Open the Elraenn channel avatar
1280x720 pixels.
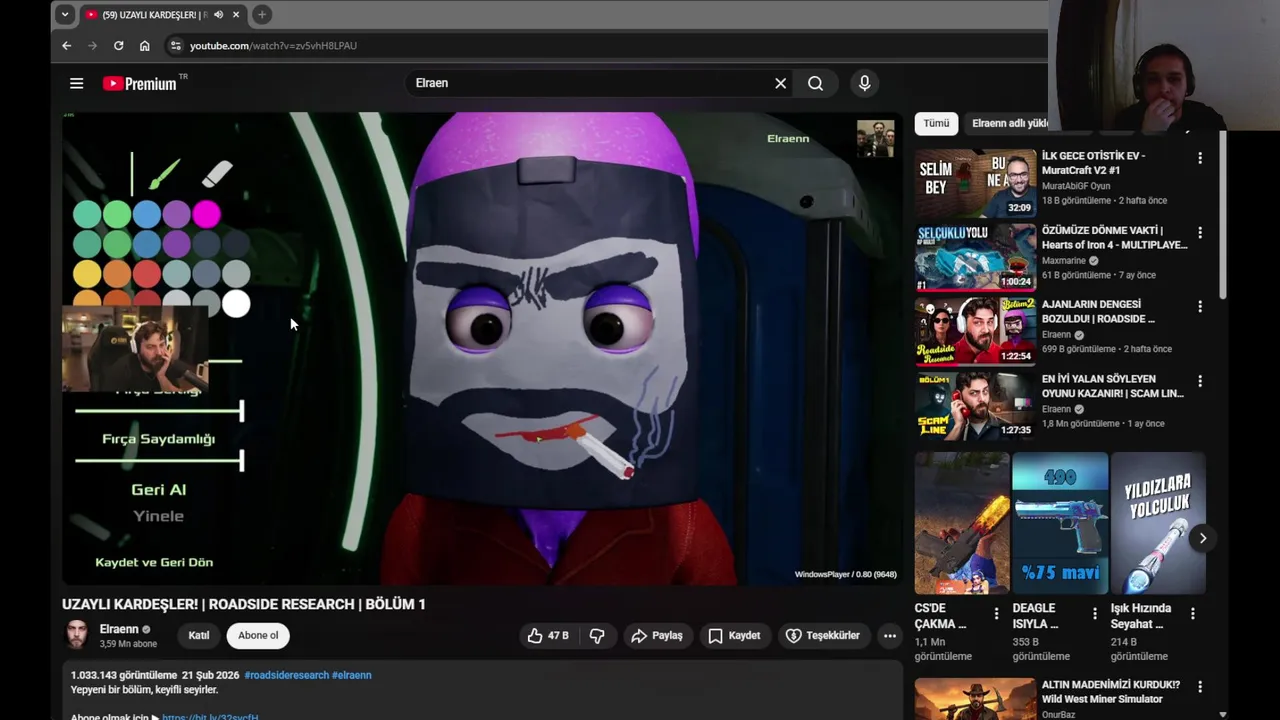click(77, 635)
